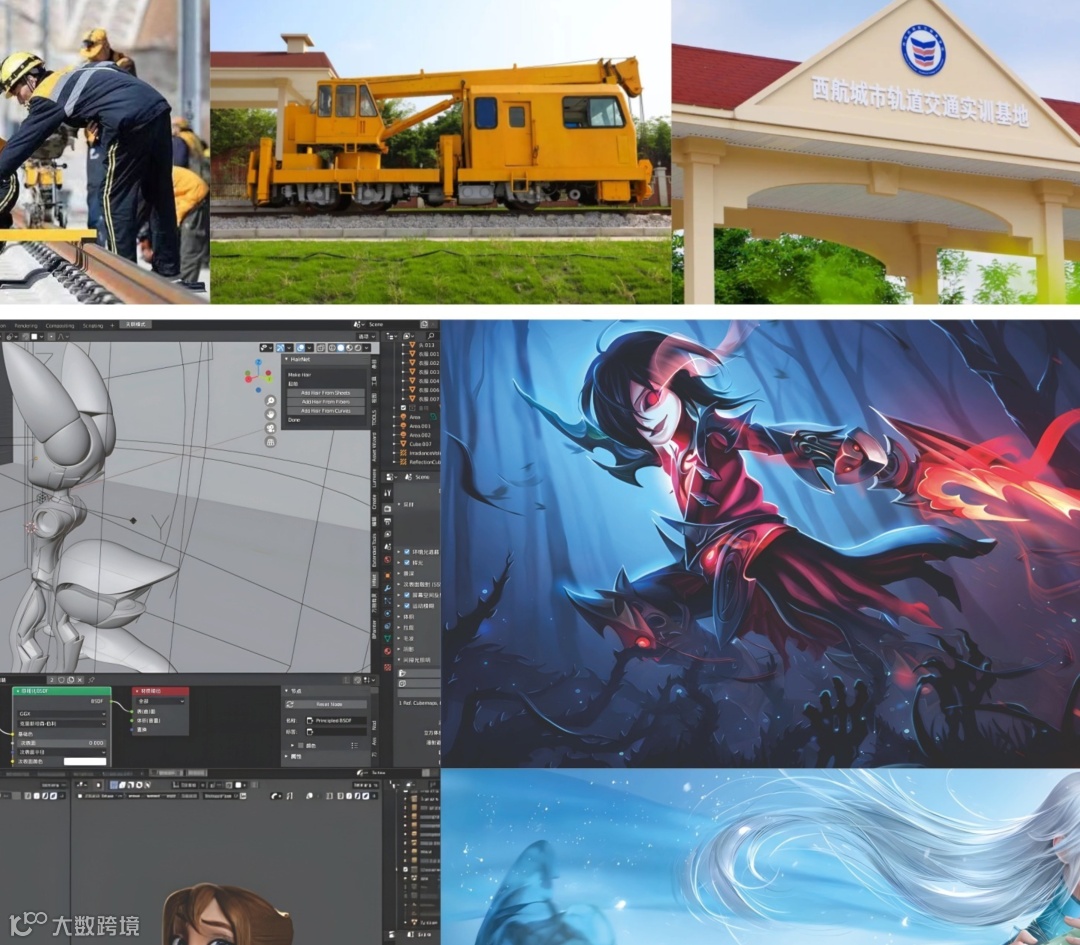Click Add Hair From Curves button
This screenshot has width=1080, height=945.
click(326, 411)
